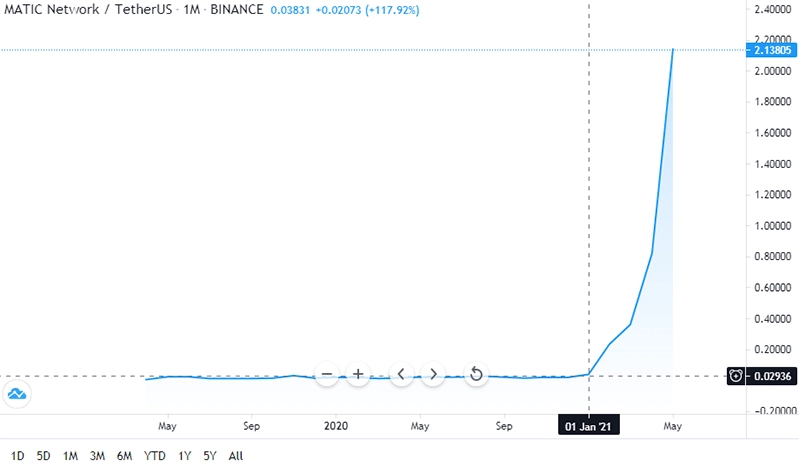Click the 2.13805 current price label
Screen dimensions: 799x467
771,50
